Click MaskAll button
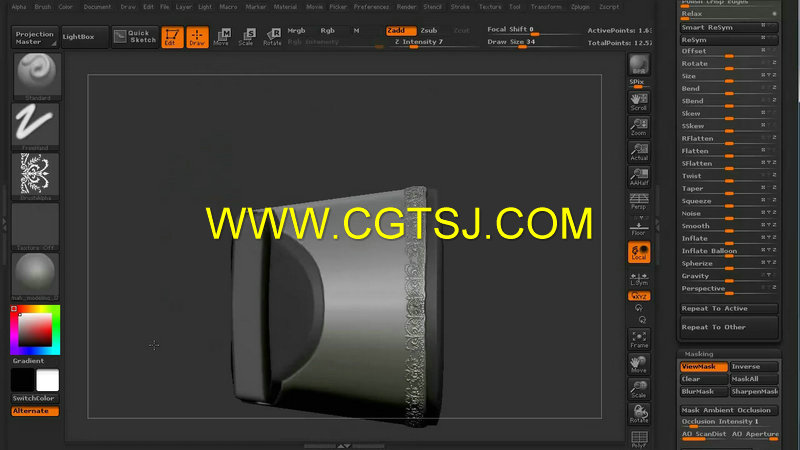Screen dimensions: 800x450 (x=754, y=379)
